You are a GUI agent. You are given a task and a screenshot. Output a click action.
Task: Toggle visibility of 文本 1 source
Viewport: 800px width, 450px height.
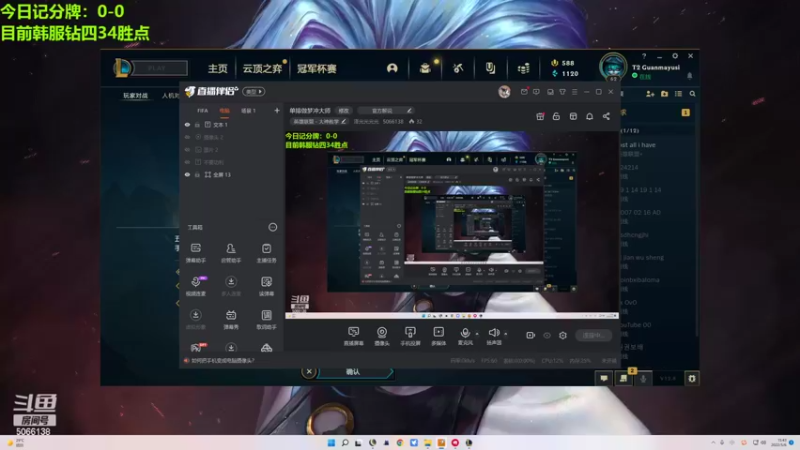point(187,124)
